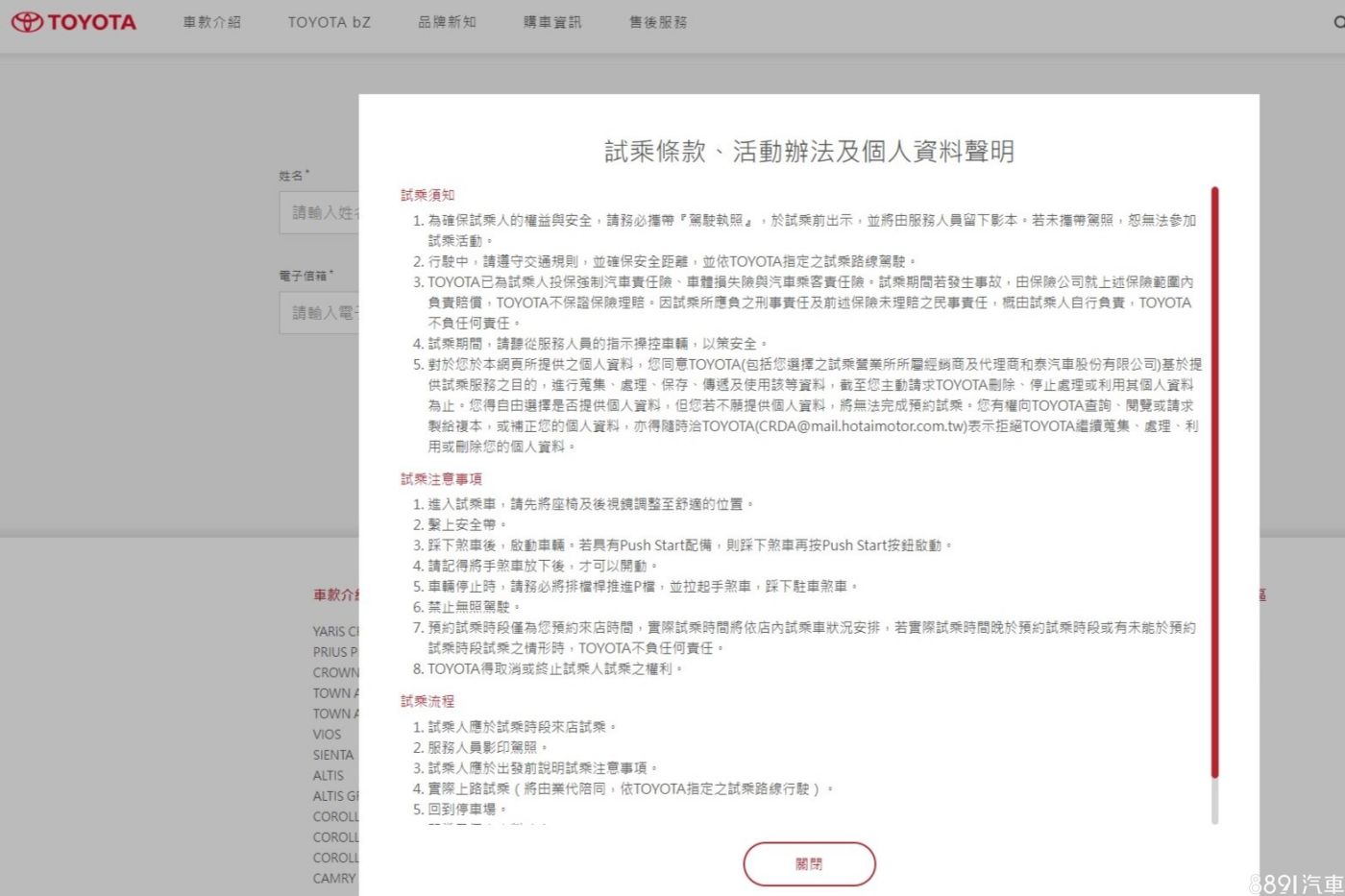This screenshot has height=896, width=1345.
Task: Click the red scrollbar in the terms dialog
Action: coord(1214,480)
